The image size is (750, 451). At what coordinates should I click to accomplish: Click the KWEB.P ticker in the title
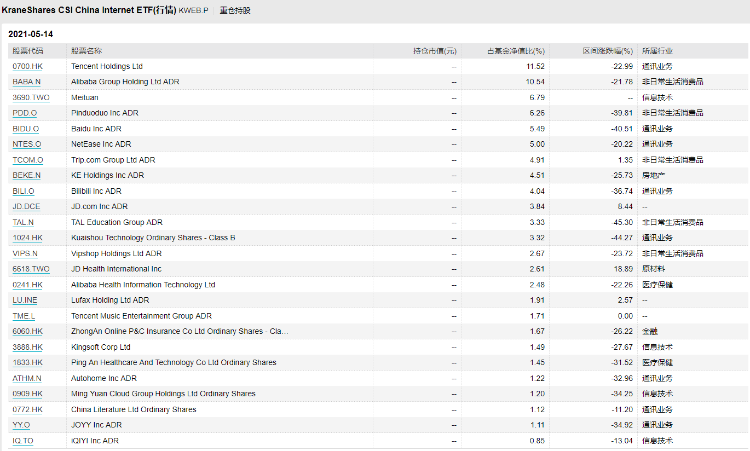pyautogui.click(x=193, y=11)
